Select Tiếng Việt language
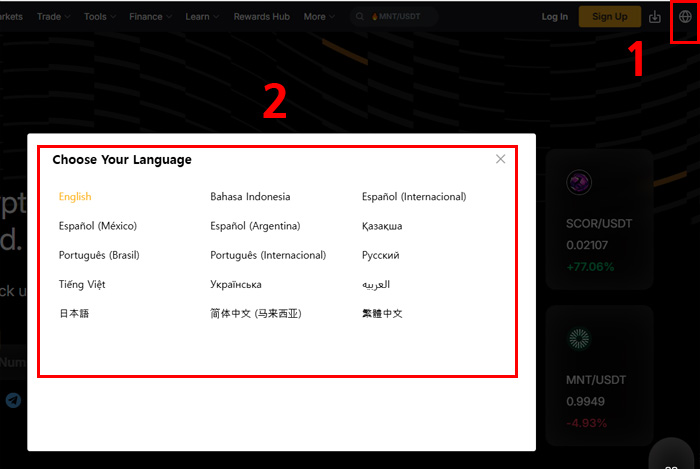700x469 pixels. coord(82,284)
